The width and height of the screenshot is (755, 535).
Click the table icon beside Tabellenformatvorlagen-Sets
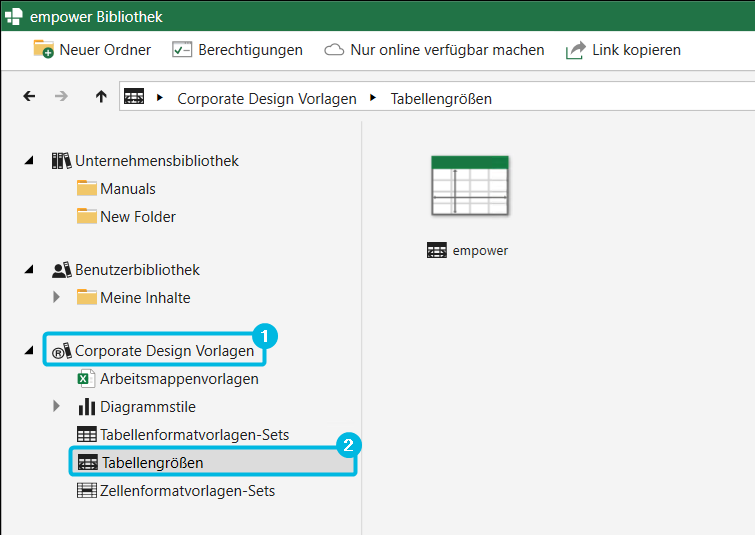coord(87,434)
